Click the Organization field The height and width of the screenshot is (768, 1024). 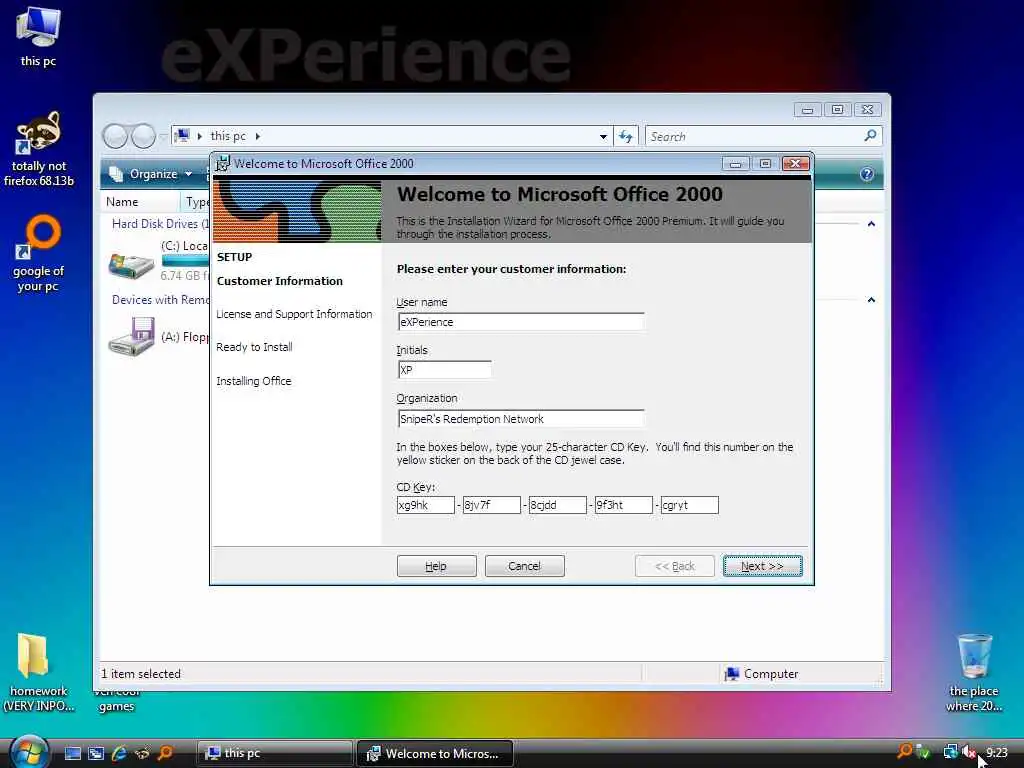(x=520, y=419)
